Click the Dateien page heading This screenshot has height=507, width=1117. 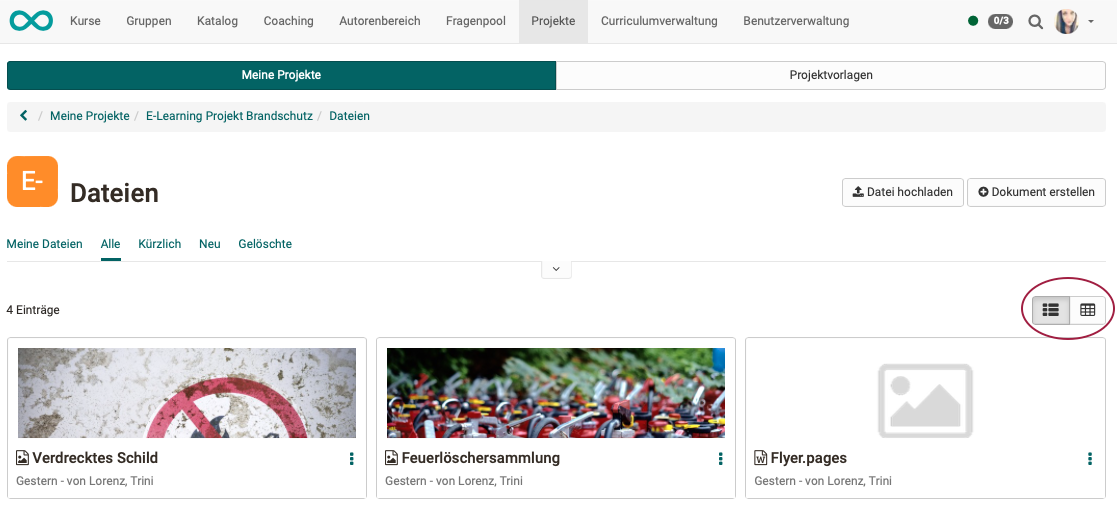pyautogui.click(x=114, y=193)
